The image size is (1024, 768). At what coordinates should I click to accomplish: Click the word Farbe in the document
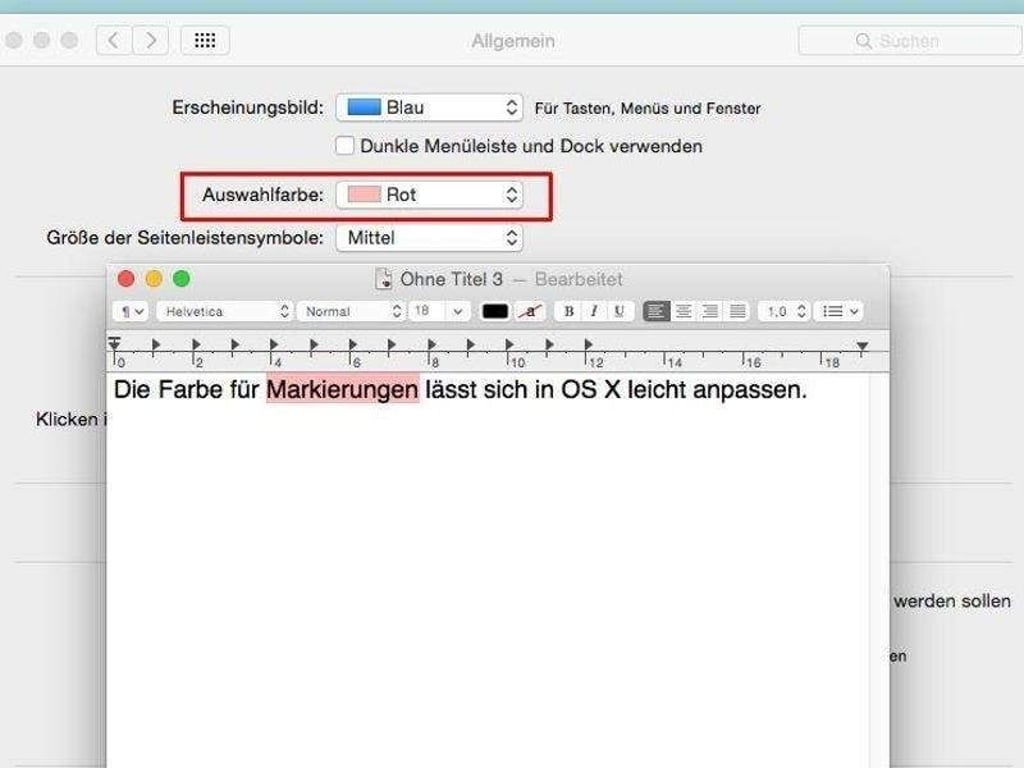point(191,390)
